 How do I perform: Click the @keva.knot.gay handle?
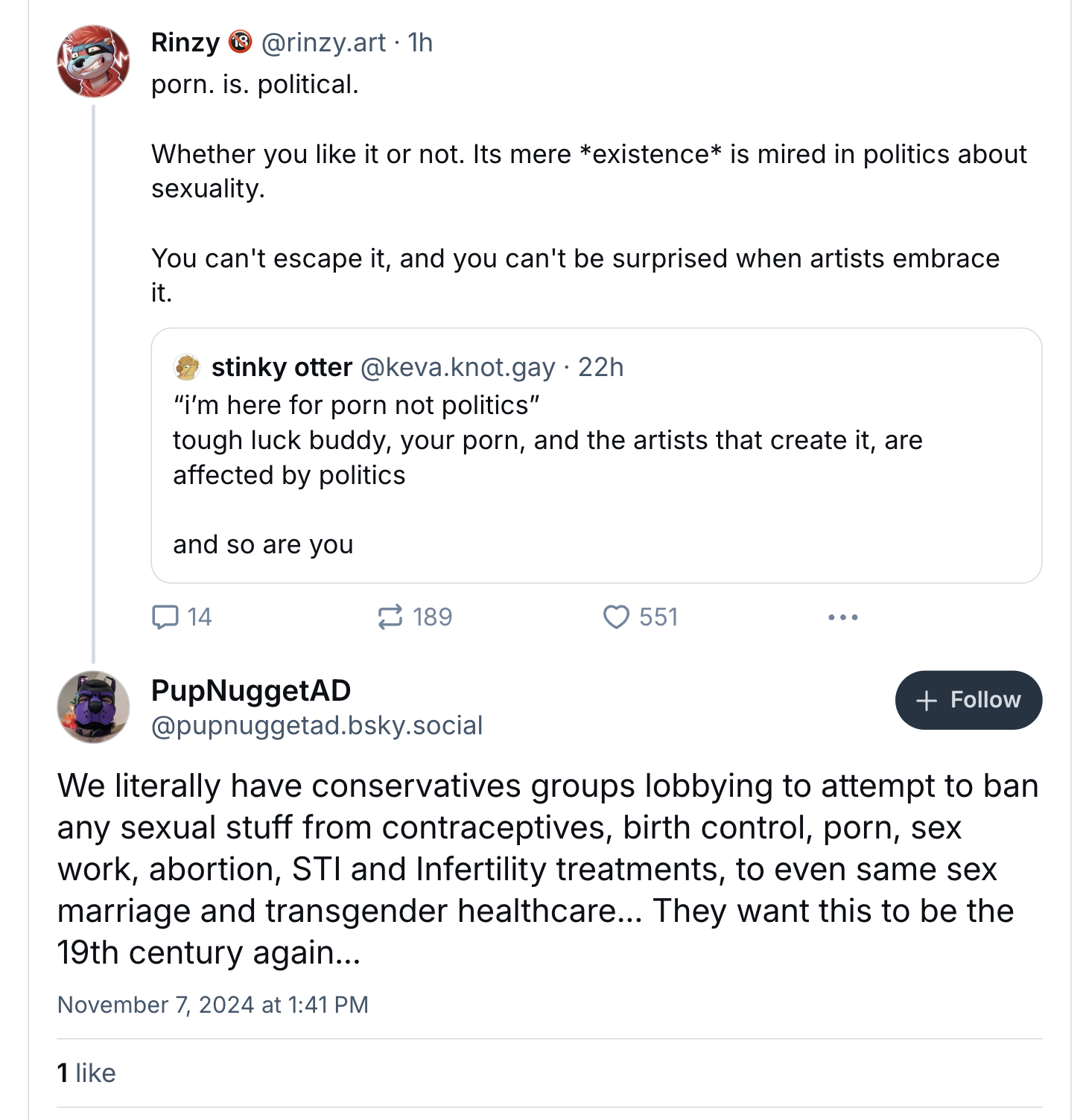(x=457, y=367)
